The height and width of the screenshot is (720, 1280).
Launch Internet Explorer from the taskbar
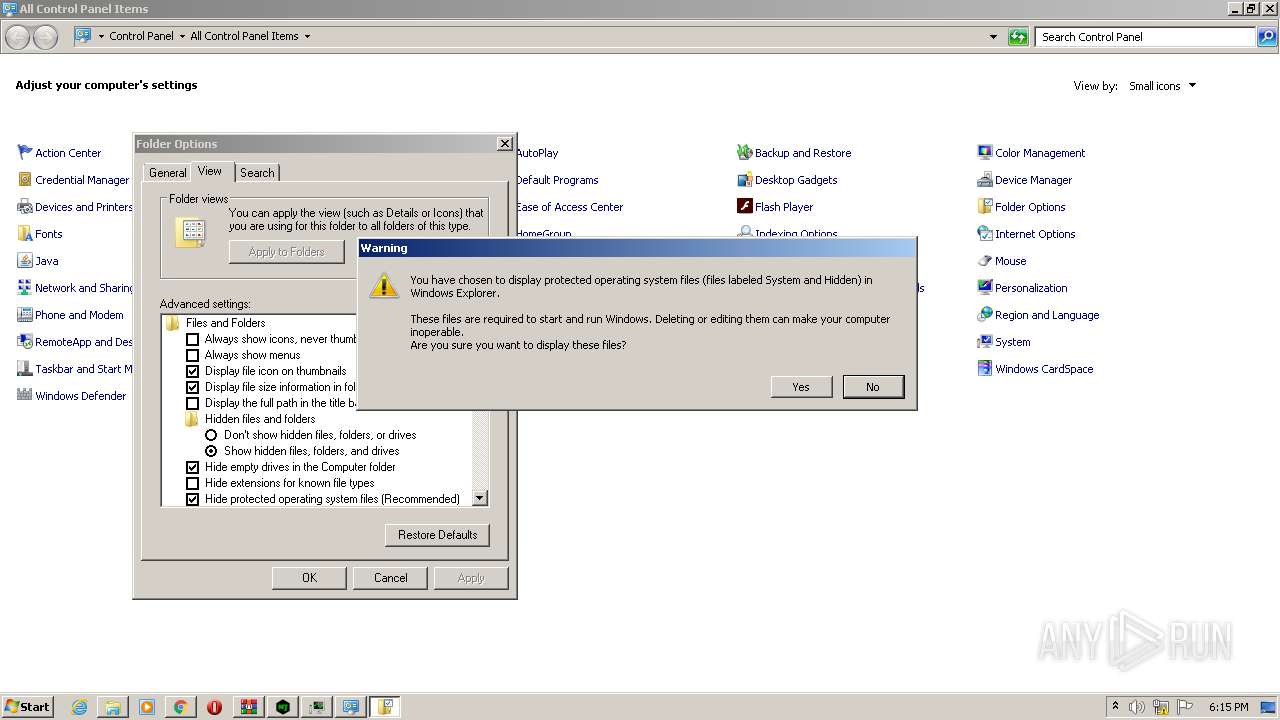coord(80,707)
